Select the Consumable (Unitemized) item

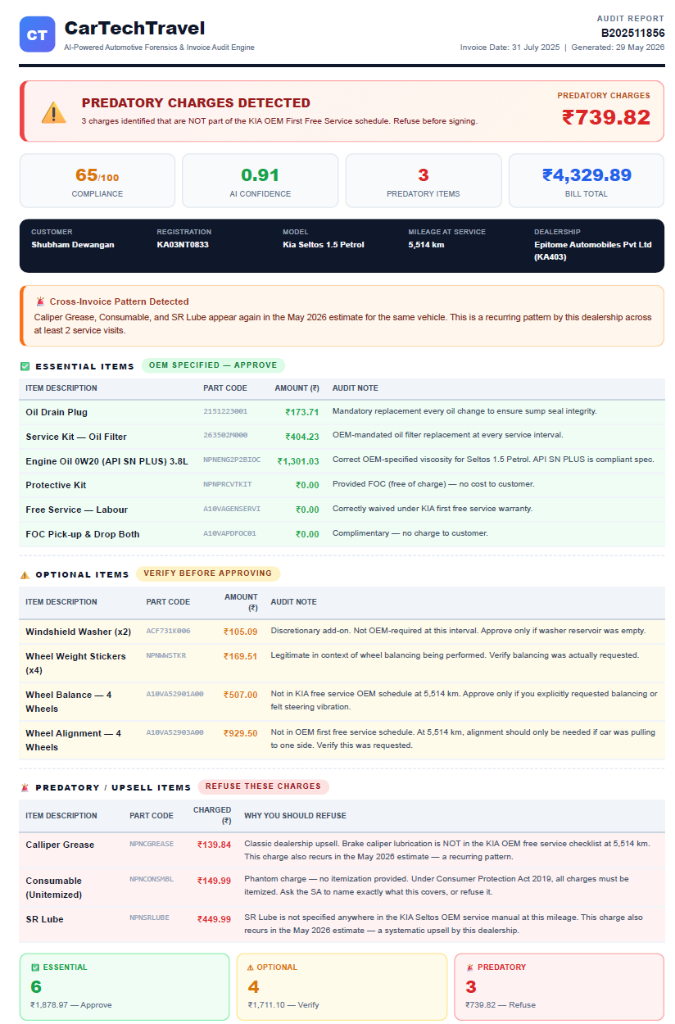(x=54, y=888)
